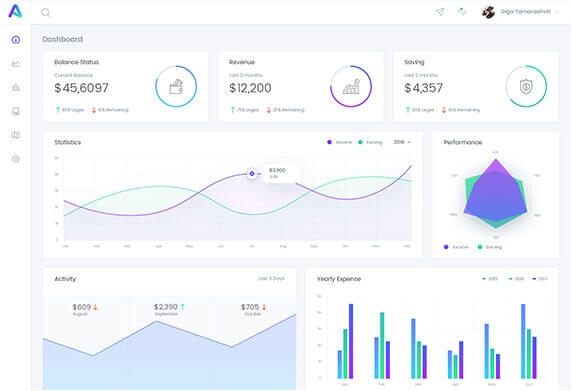
Task: Click the red remaining arrow in Saving card
Action: pyautogui.click(x=444, y=109)
